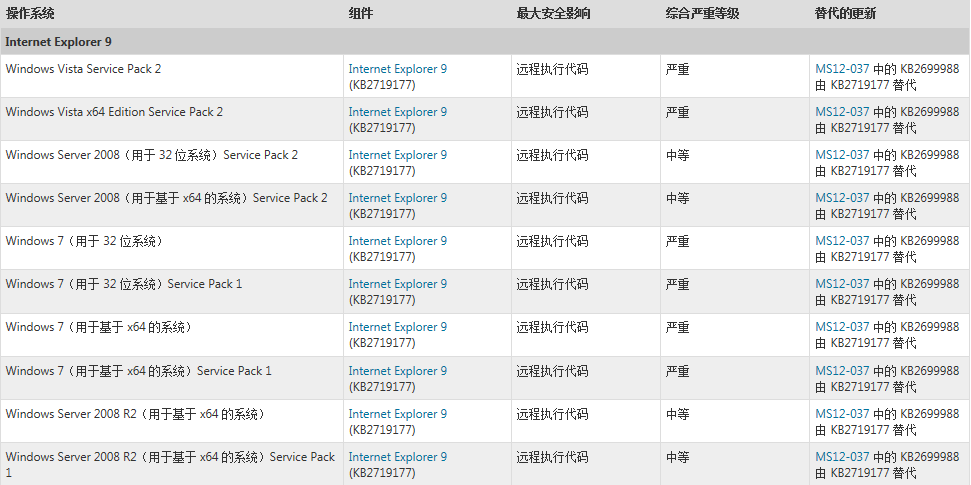
Task: Open MS12-037 link in Windows 7(用于基于 x64 的系统)row
Action: [842, 327]
